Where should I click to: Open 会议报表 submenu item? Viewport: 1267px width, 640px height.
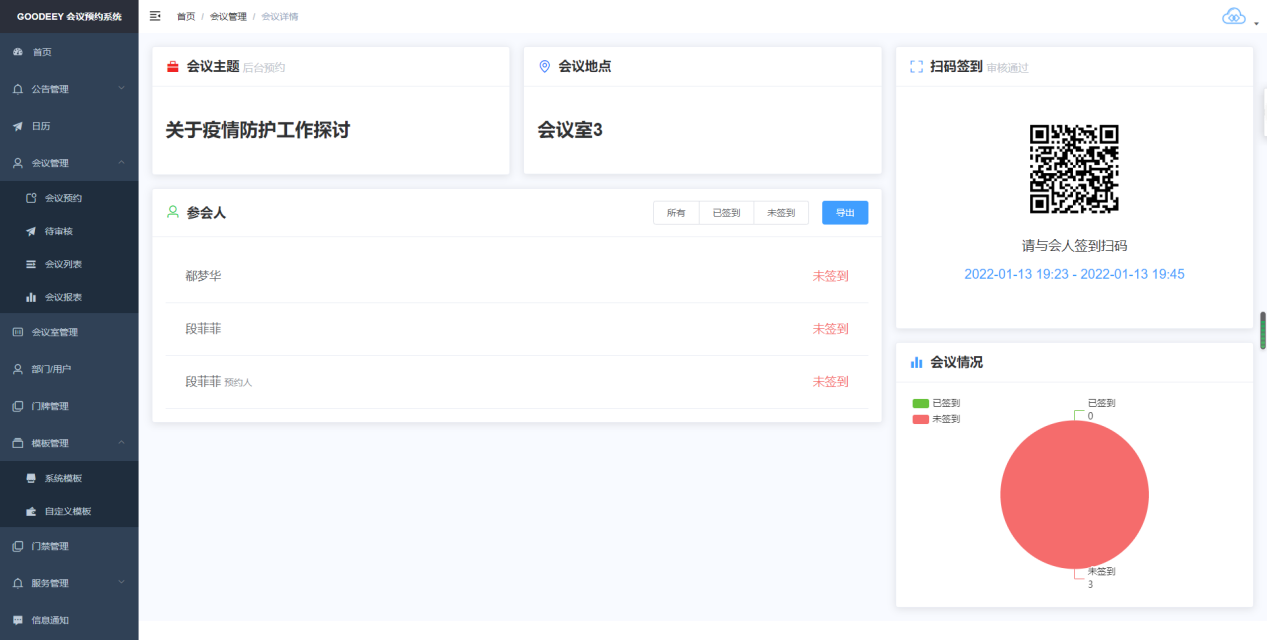pos(69,297)
